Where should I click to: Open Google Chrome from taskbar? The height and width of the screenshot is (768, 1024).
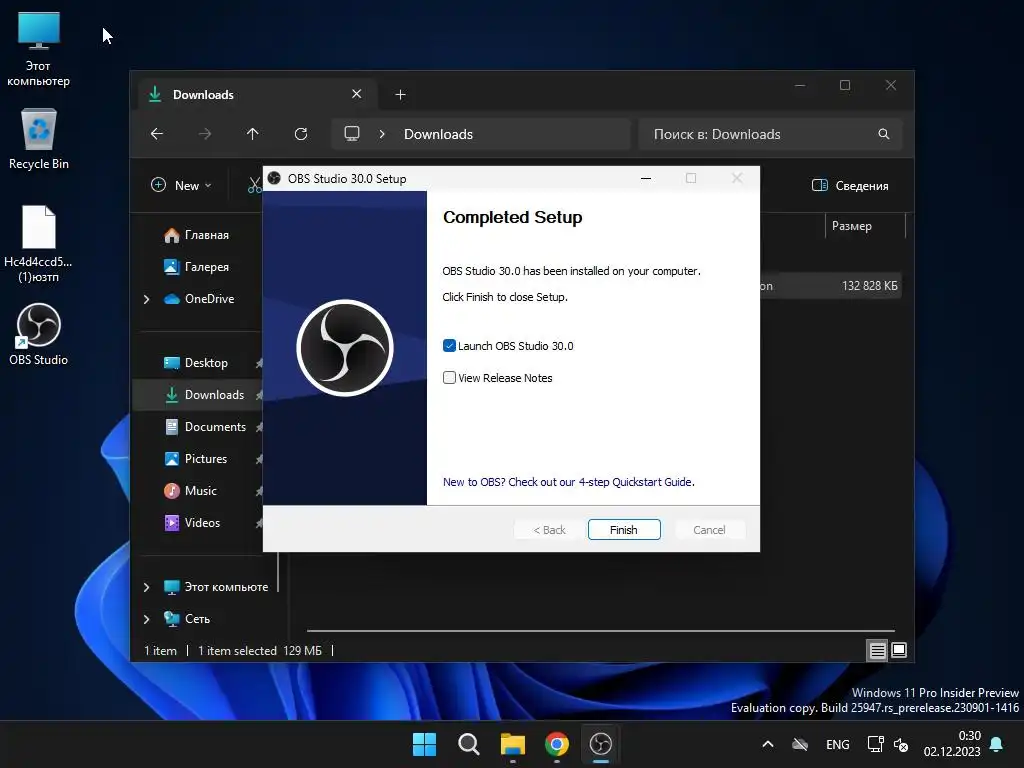[557, 744]
